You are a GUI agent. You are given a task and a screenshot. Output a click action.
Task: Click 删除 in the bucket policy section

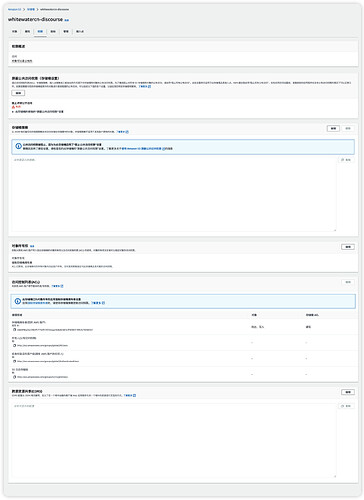point(348,128)
